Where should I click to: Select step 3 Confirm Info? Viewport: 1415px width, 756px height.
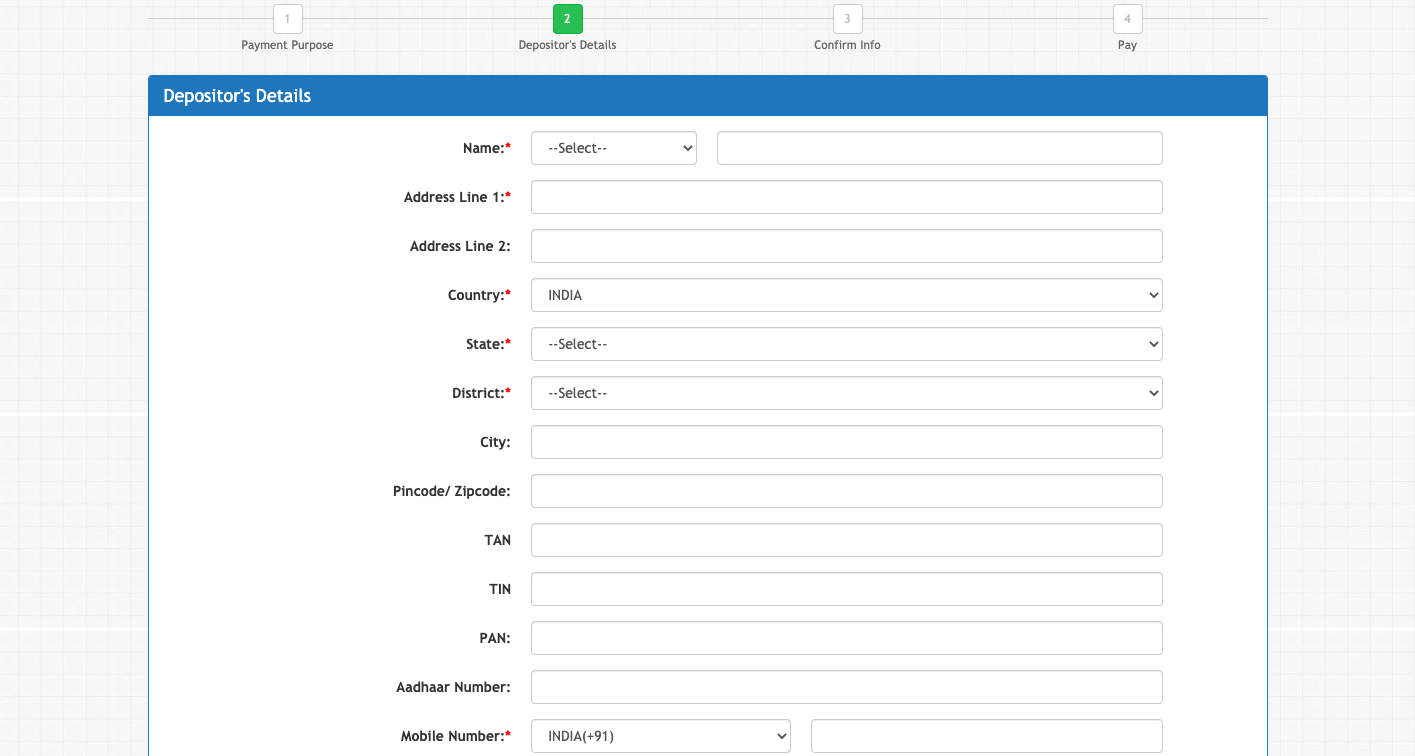[847, 19]
